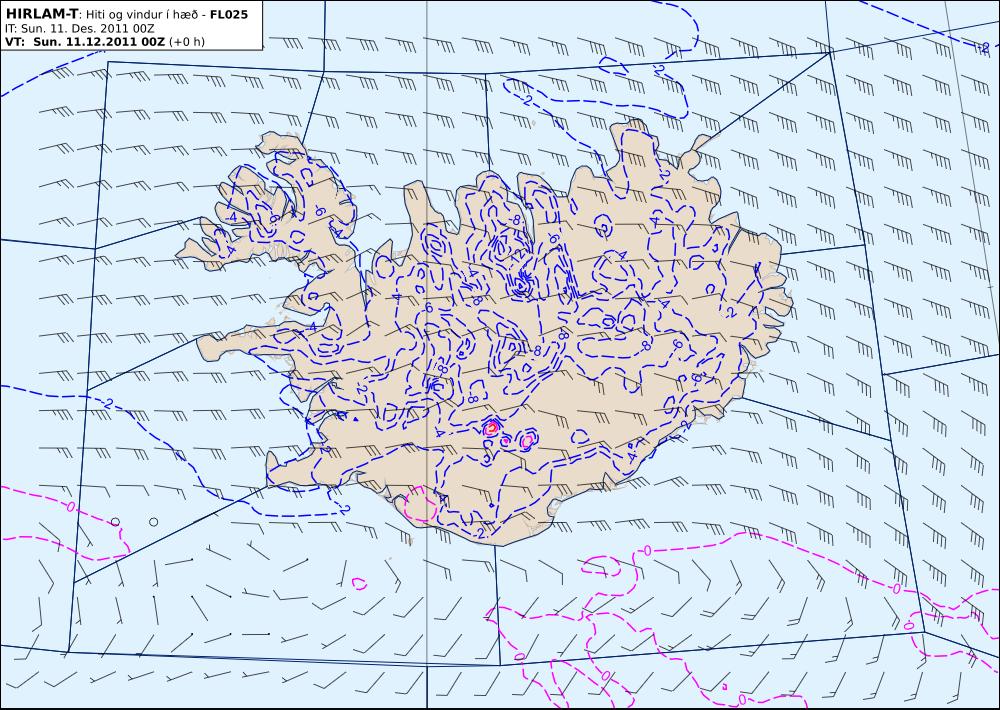Click the 'VT: Sun. 11.12.2011 00Z (+0 h)' line

tap(105, 42)
